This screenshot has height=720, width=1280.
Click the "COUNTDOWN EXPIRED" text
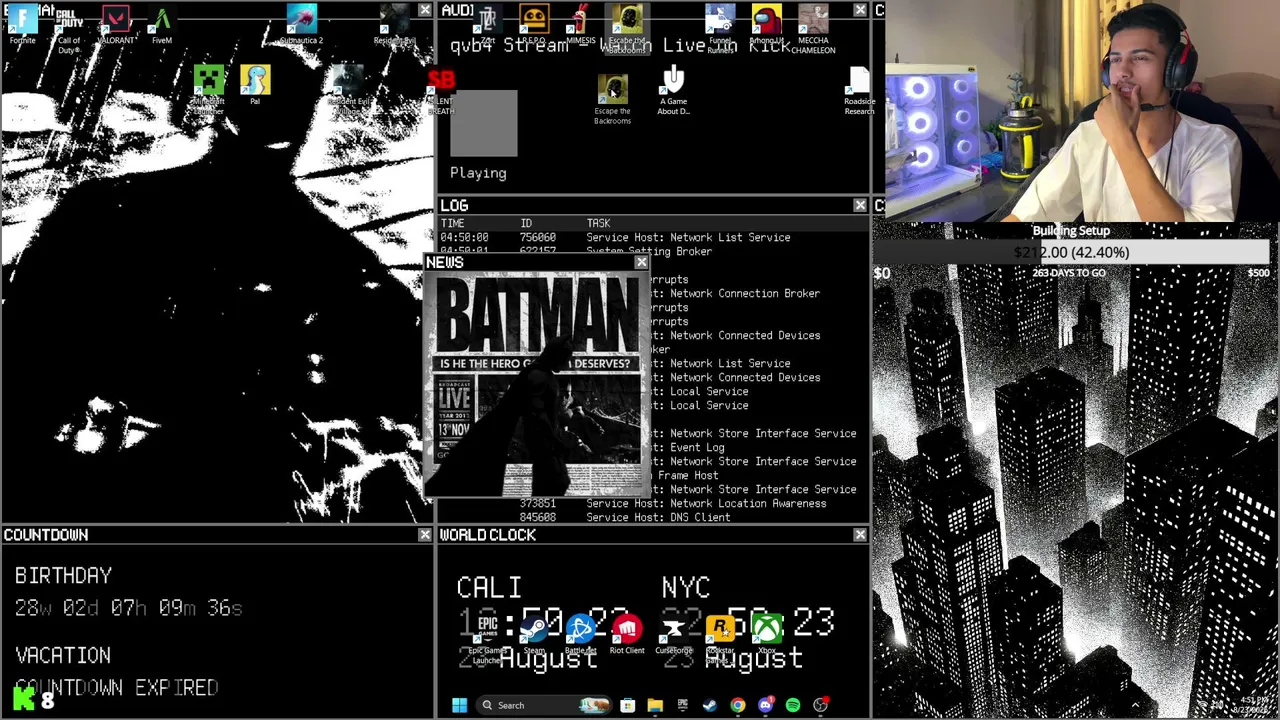117,688
